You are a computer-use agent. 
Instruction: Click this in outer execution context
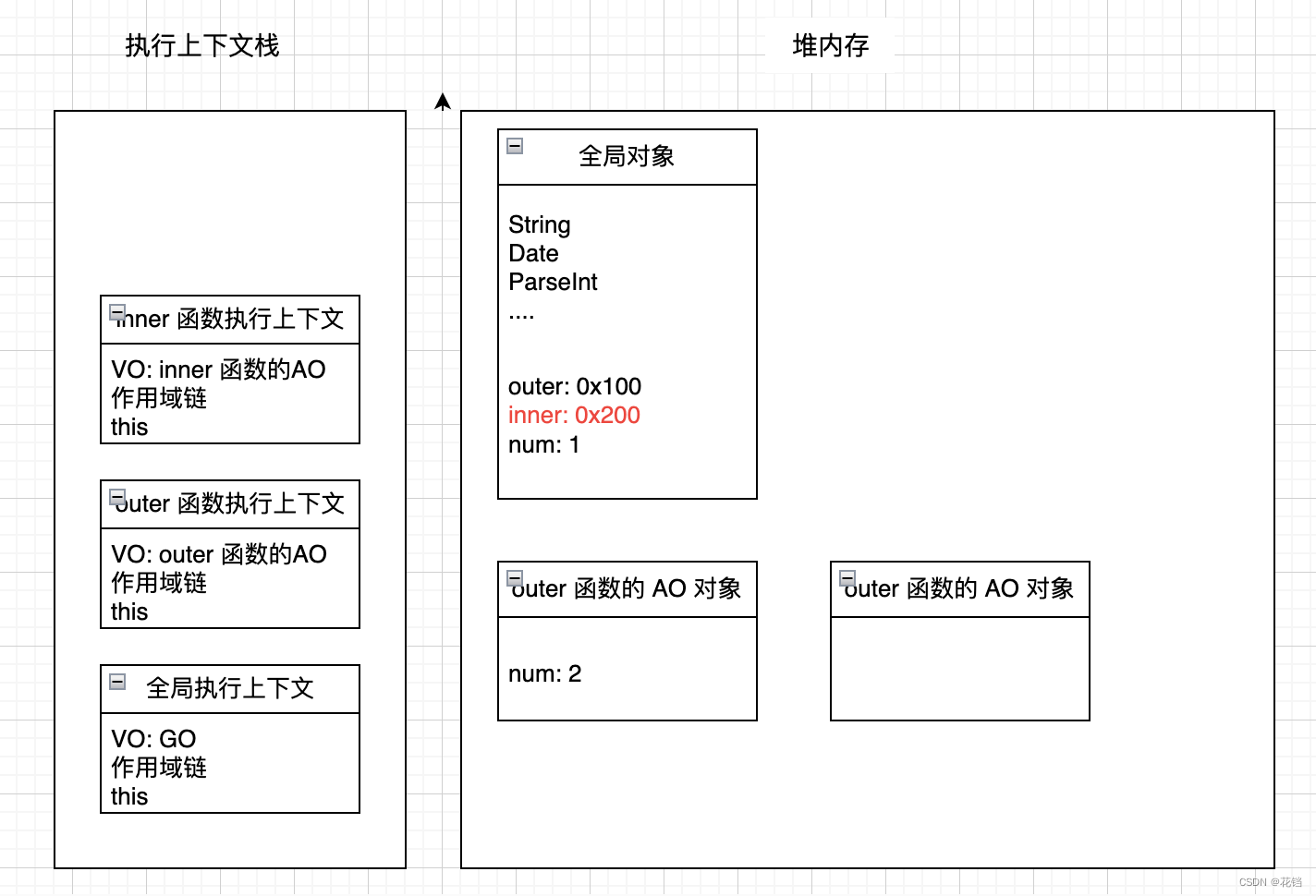pyautogui.click(x=129, y=611)
